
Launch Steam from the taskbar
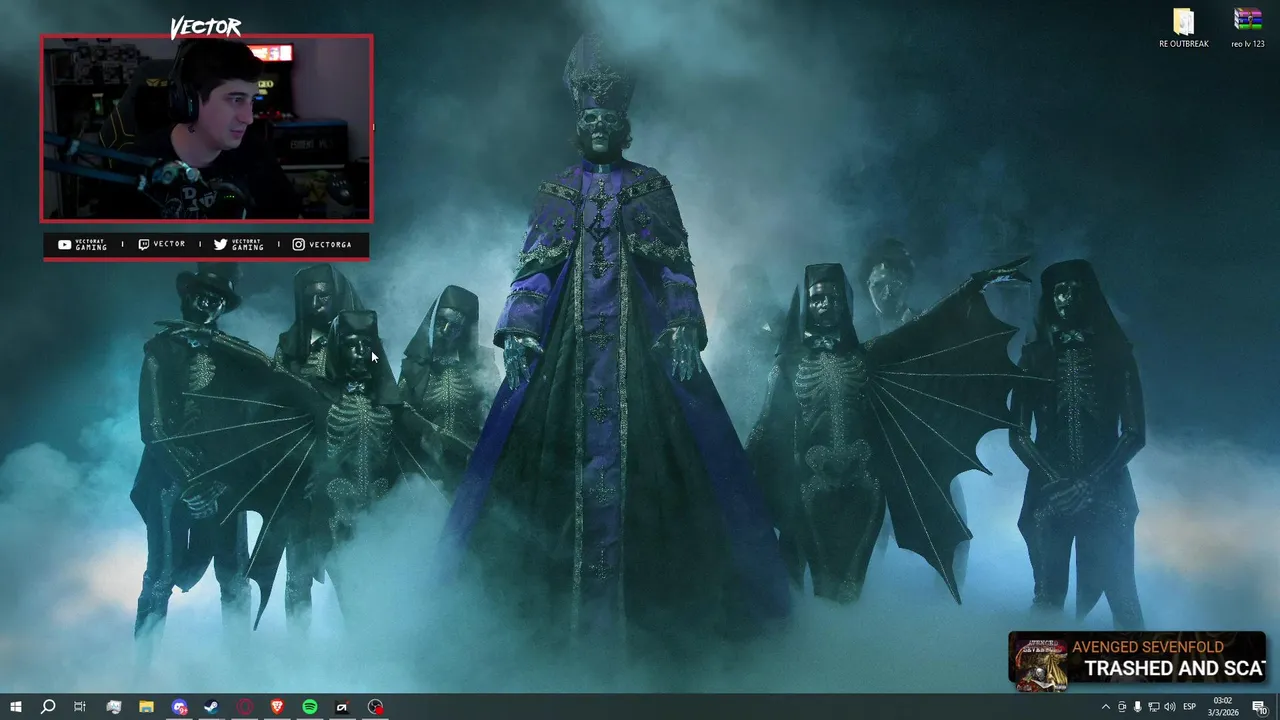pos(212,707)
